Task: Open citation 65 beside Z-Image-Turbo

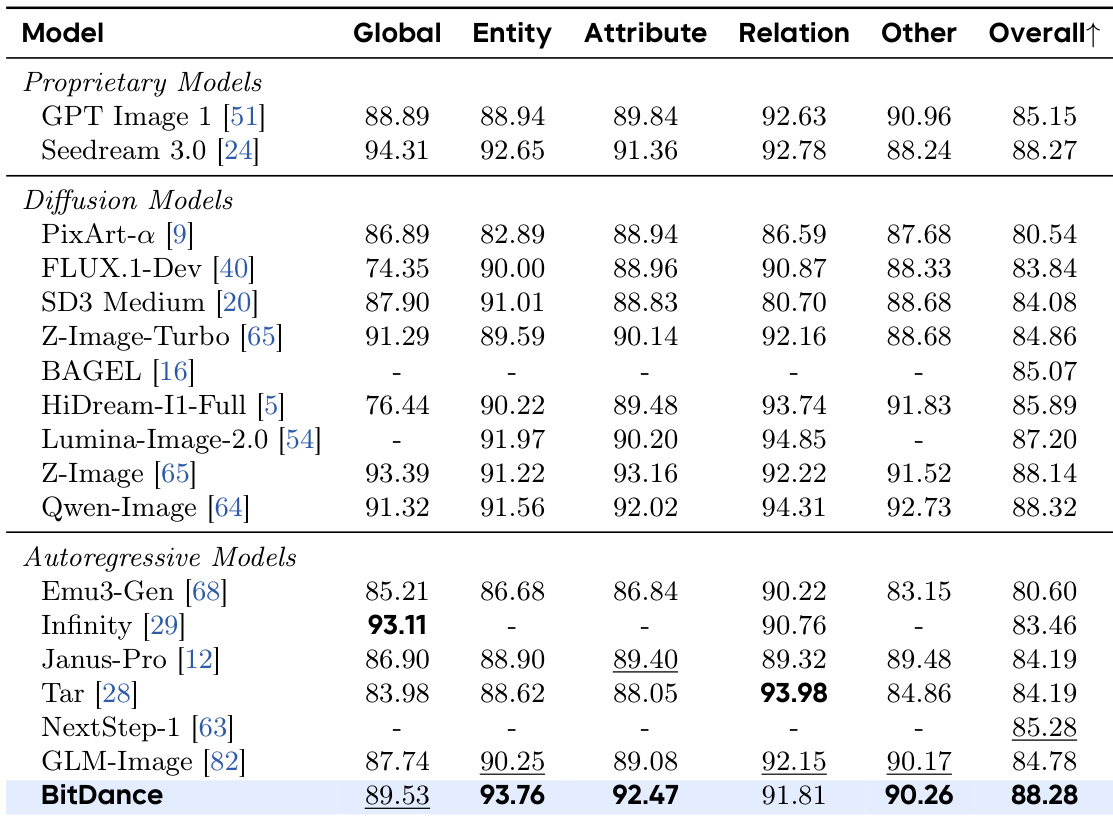Action: click(x=263, y=337)
